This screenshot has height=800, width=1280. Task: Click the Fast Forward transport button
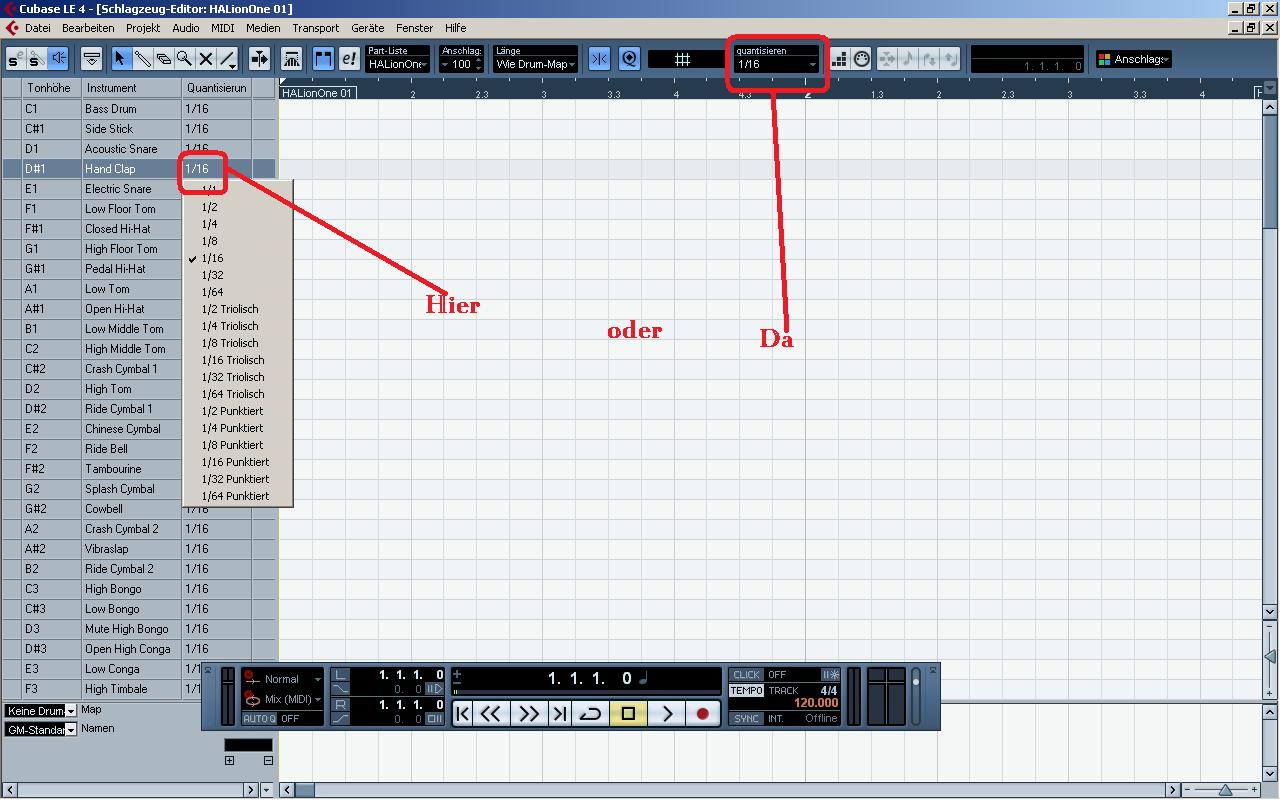point(528,713)
